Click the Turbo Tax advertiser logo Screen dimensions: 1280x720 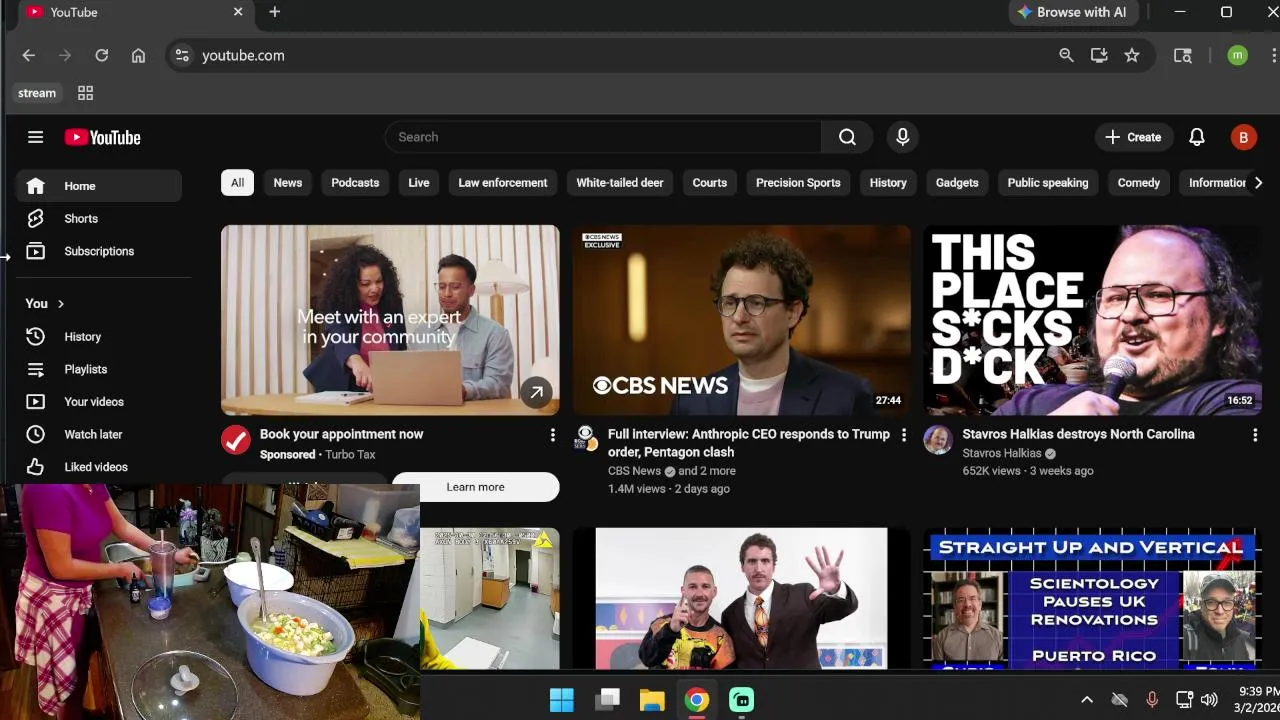tap(235, 439)
